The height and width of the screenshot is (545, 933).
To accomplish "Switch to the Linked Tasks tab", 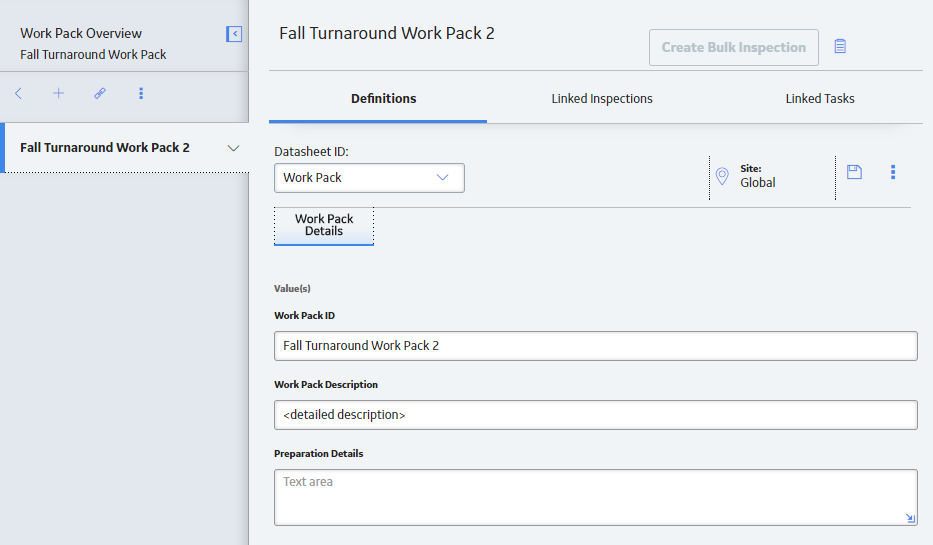I will click(x=820, y=99).
